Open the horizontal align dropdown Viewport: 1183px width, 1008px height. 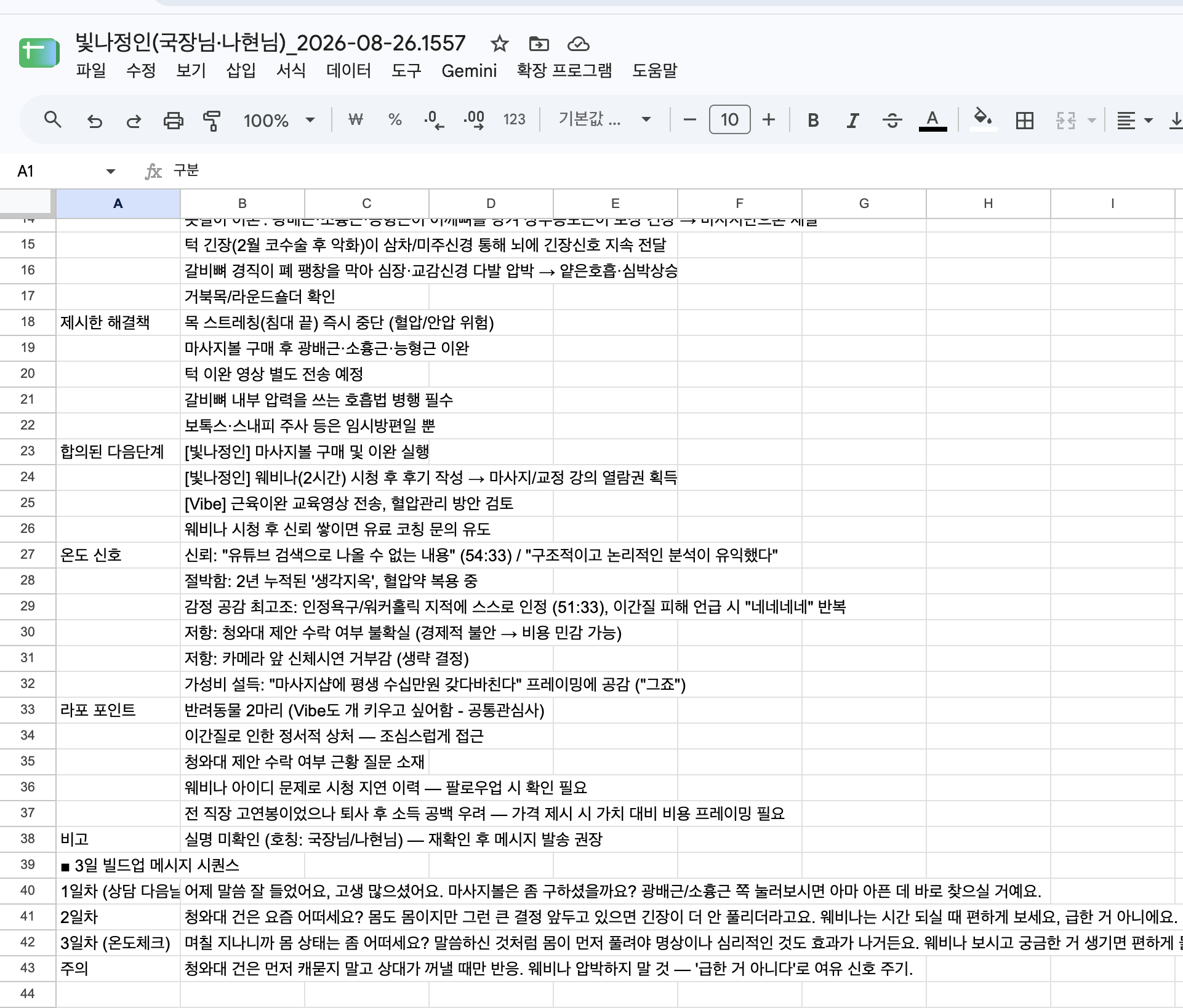pos(1134,120)
